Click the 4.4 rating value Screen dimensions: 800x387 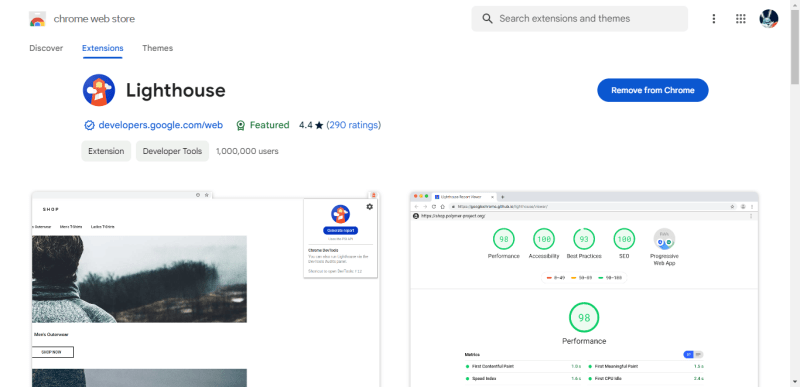click(x=306, y=125)
